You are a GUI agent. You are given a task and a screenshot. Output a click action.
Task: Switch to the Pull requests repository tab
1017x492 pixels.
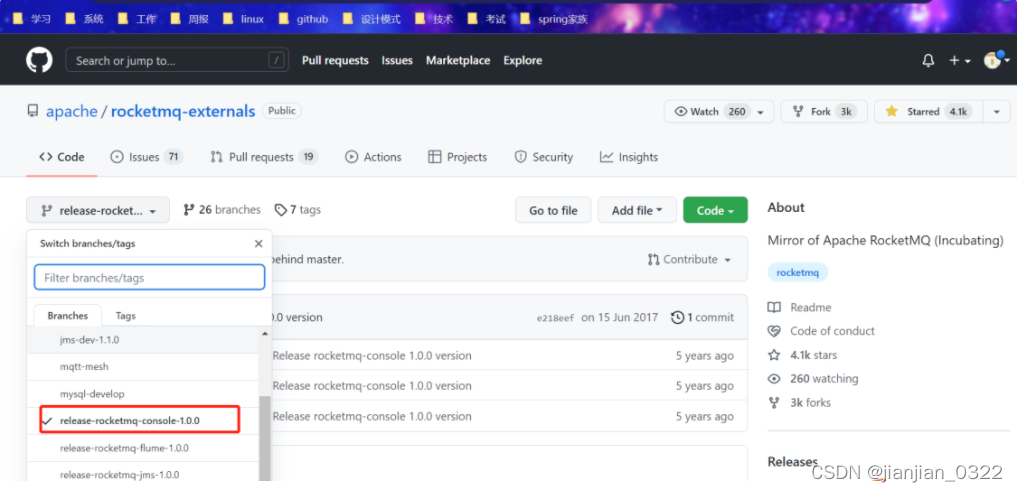(x=264, y=157)
